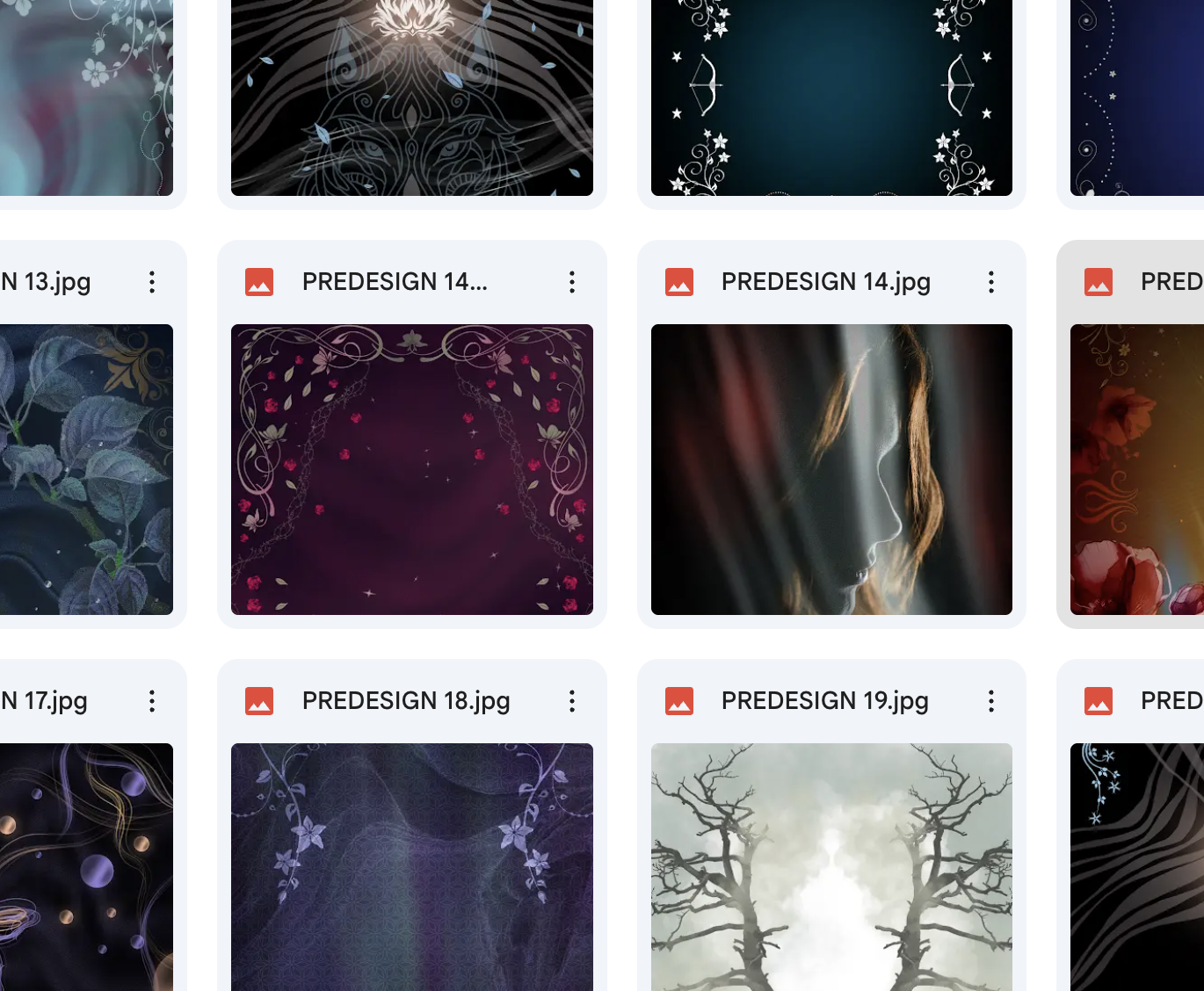
Task: Open the blue leaves thumbnail of 13.jpg
Action: pos(86,469)
